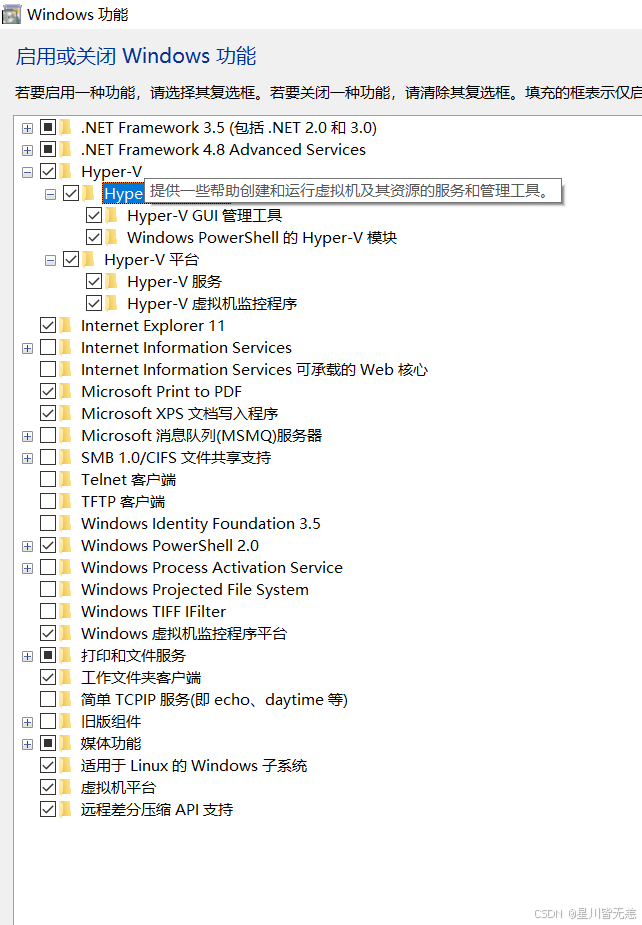Screen dimensions: 642x925
Task: Uncheck Internet Explorer 11 checkbox
Action: [48, 325]
